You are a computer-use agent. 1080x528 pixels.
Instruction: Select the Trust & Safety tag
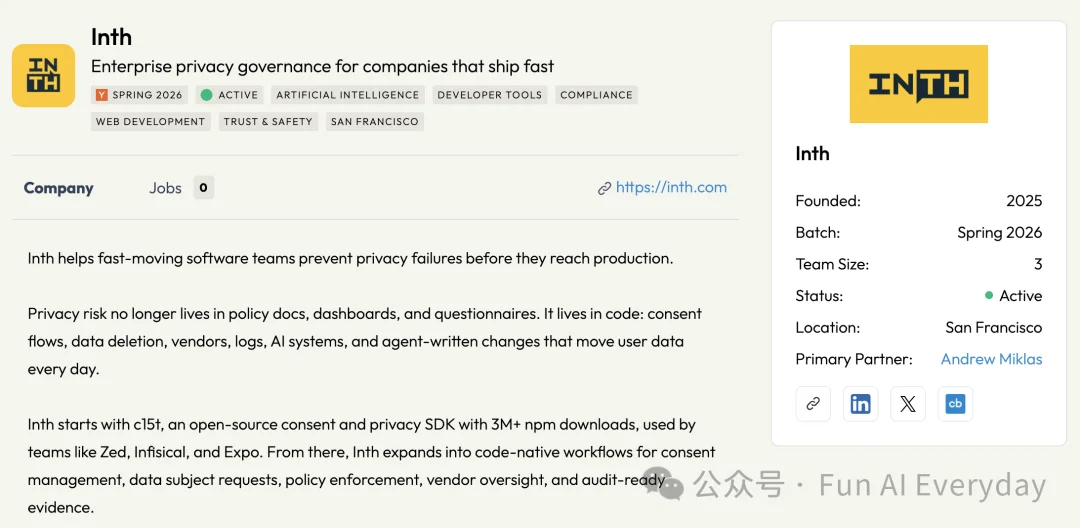click(268, 122)
